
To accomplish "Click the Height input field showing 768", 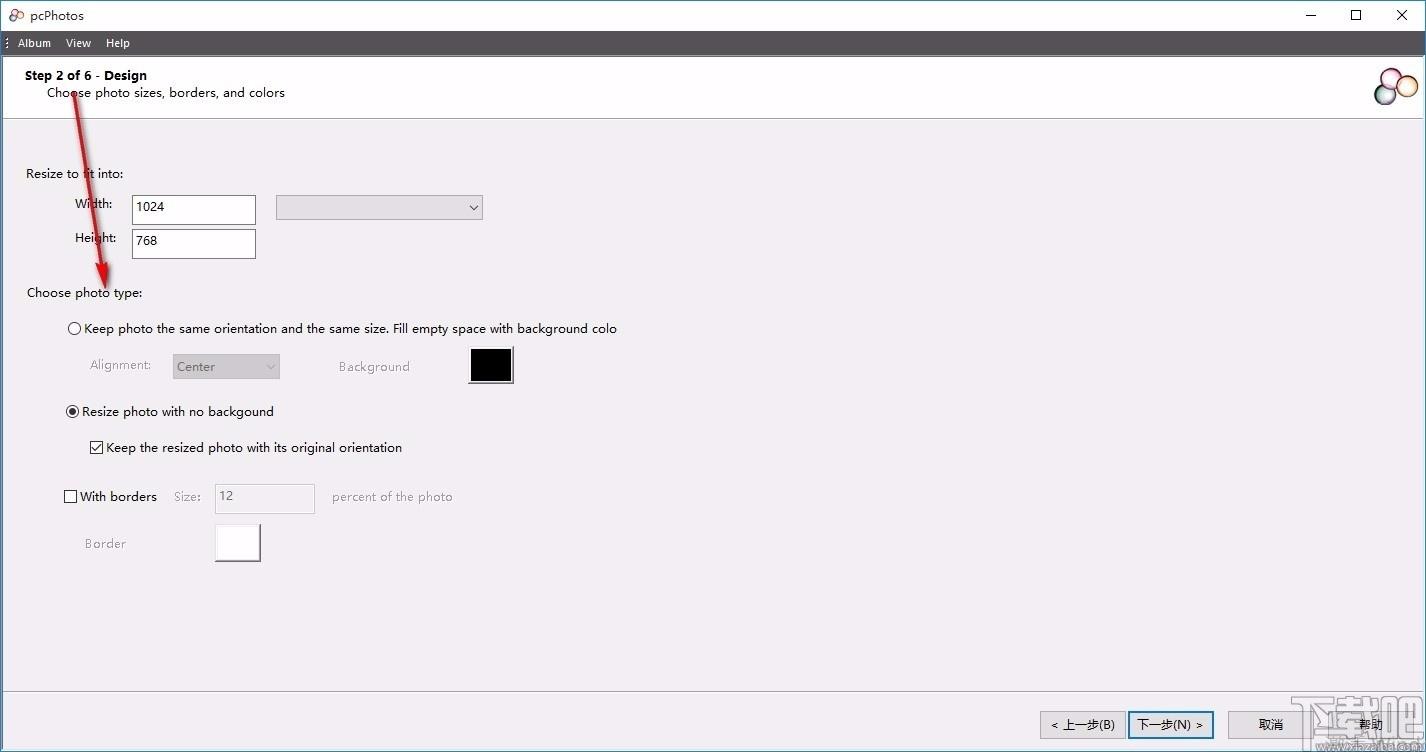I will tap(194, 244).
